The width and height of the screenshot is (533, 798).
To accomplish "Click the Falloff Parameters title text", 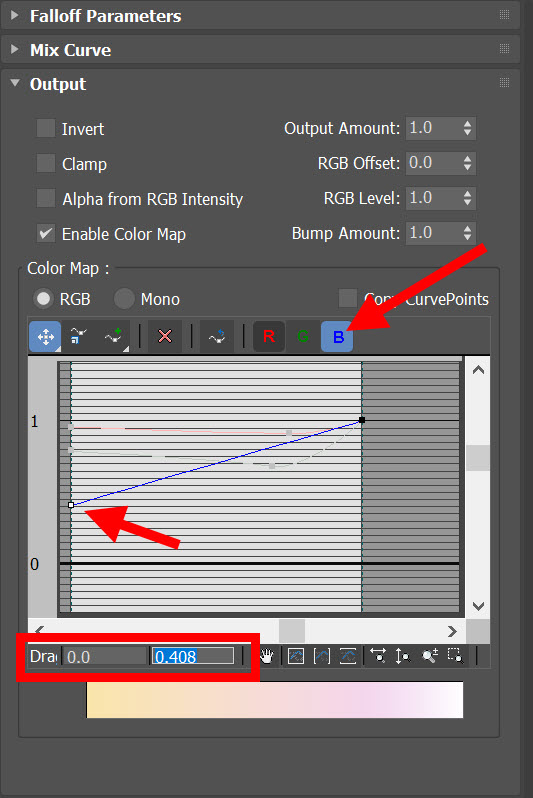I will click(105, 16).
